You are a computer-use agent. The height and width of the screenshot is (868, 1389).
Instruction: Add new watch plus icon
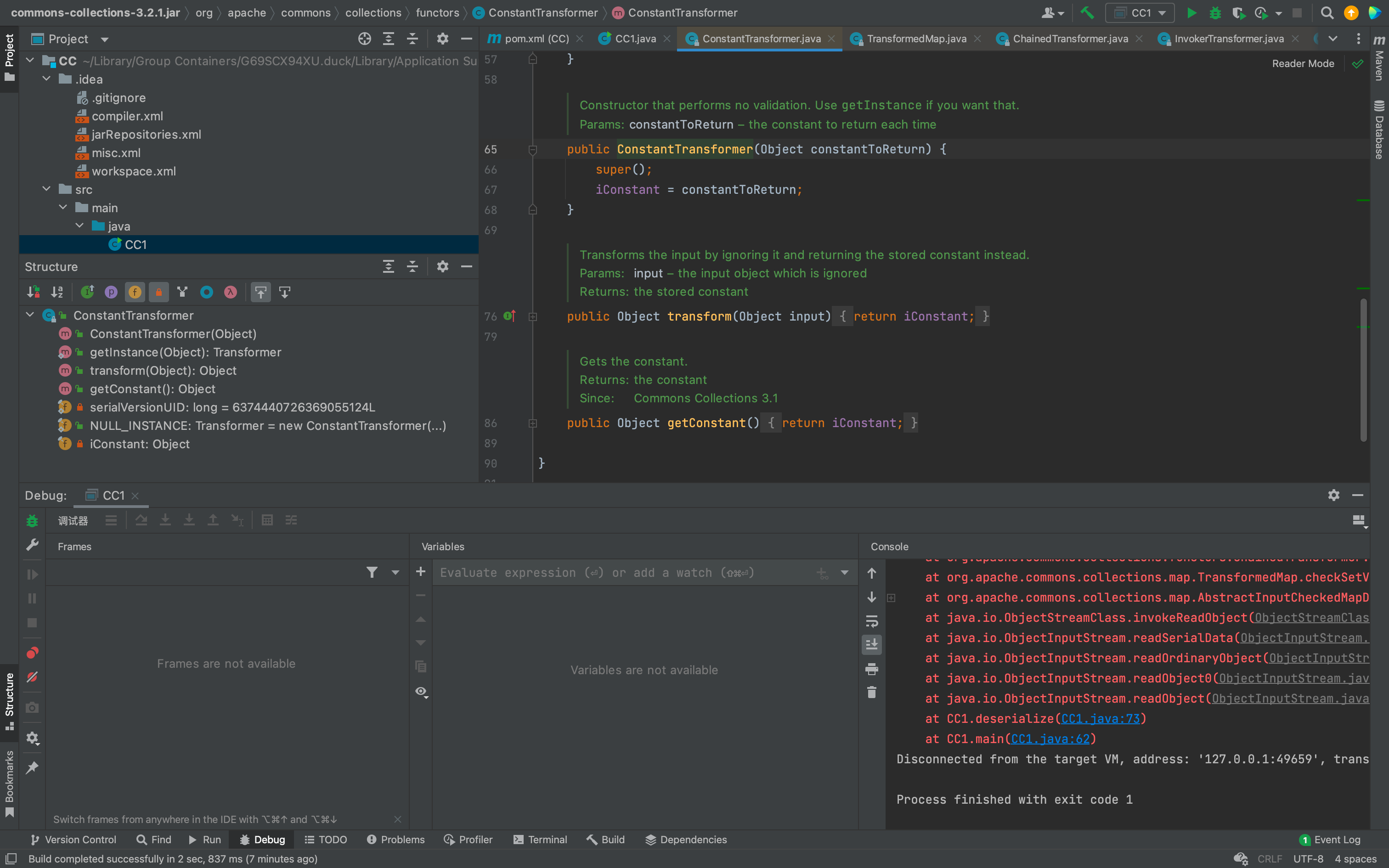pos(421,571)
